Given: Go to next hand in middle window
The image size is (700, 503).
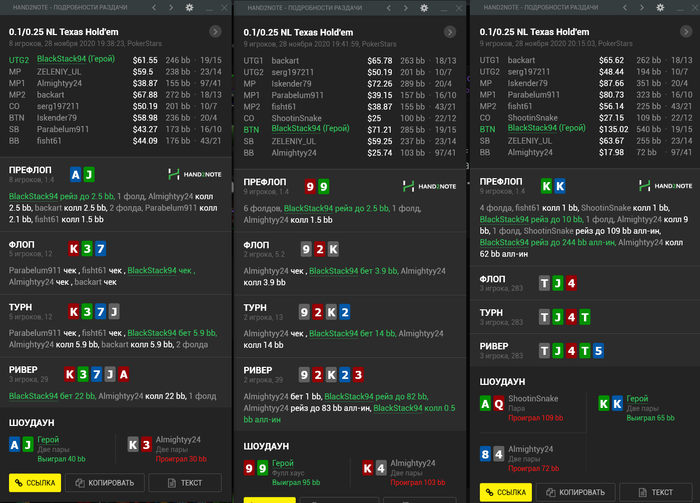Looking at the screenshot, I should [x=405, y=8].
